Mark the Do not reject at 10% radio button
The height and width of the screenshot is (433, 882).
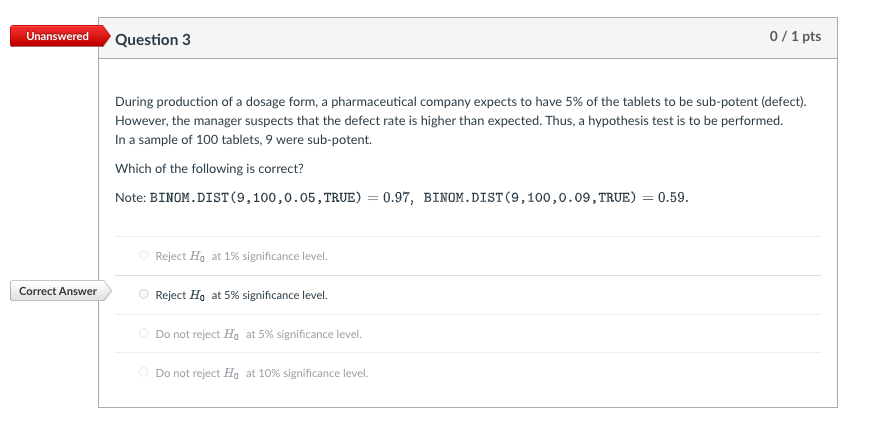click(144, 373)
